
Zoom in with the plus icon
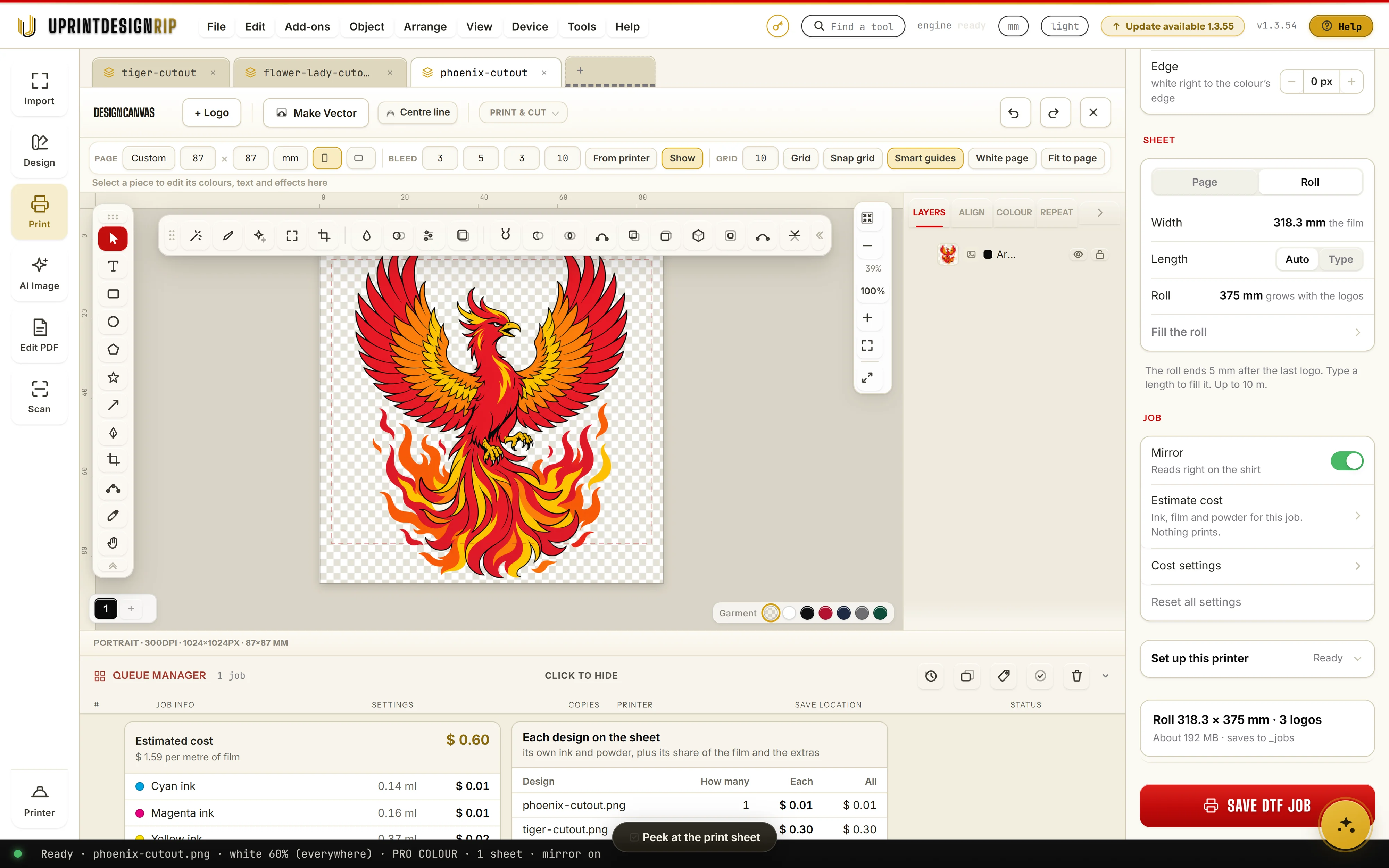coord(867,317)
